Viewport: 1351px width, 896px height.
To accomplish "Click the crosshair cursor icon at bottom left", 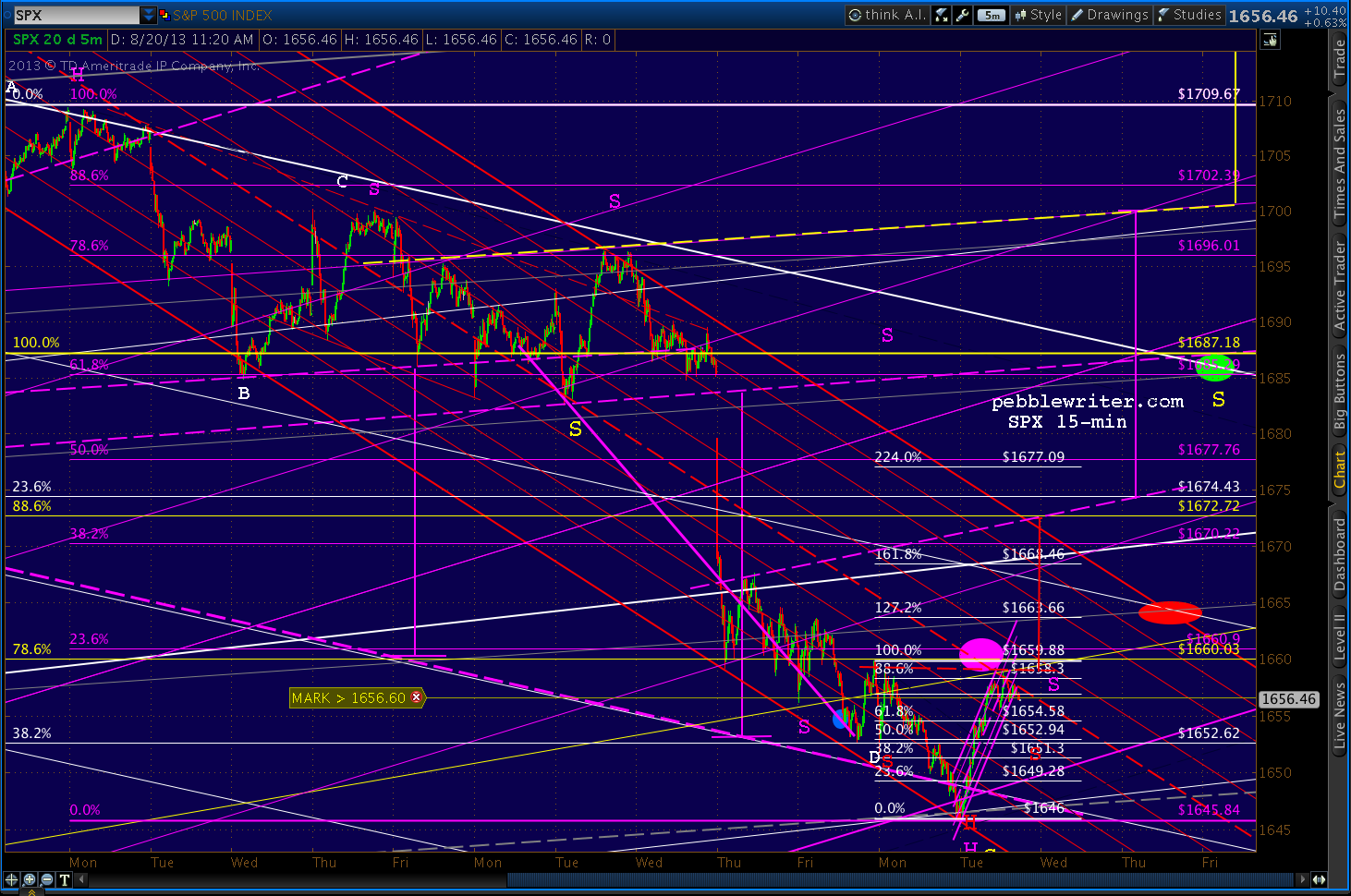I will pyautogui.click(x=11, y=880).
